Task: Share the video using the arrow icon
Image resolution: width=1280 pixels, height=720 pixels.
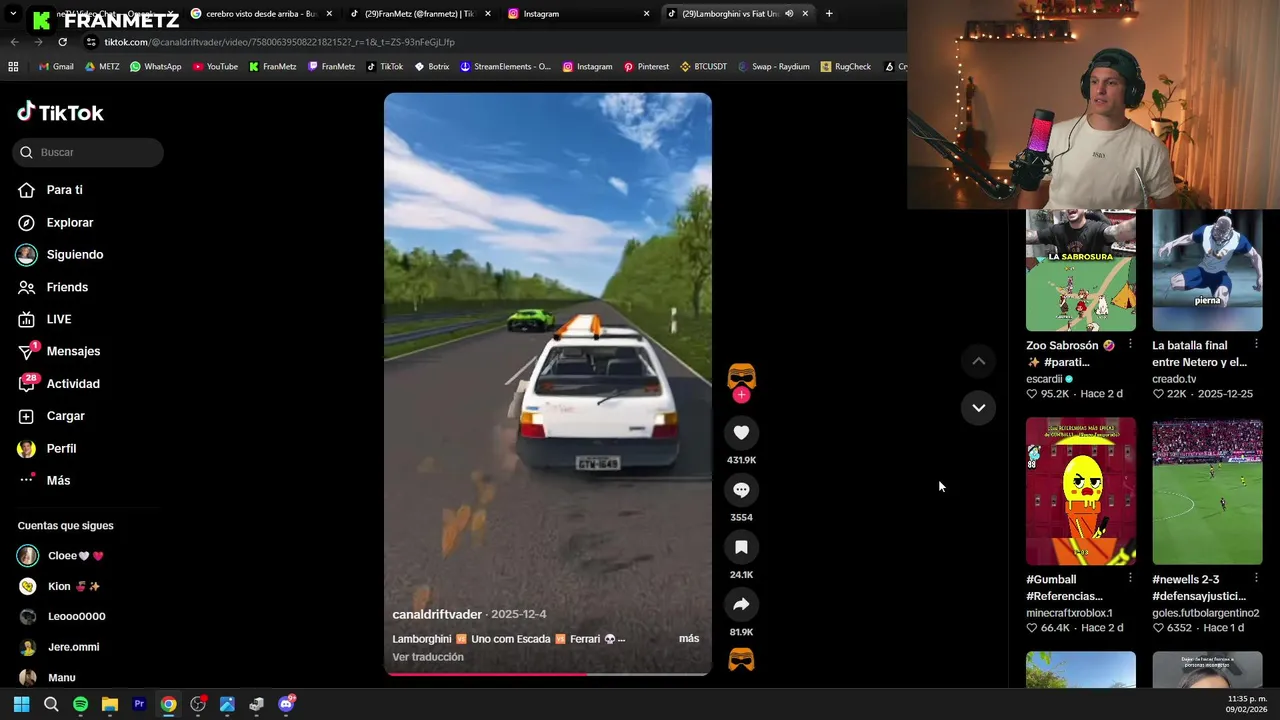Action: point(741,604)
